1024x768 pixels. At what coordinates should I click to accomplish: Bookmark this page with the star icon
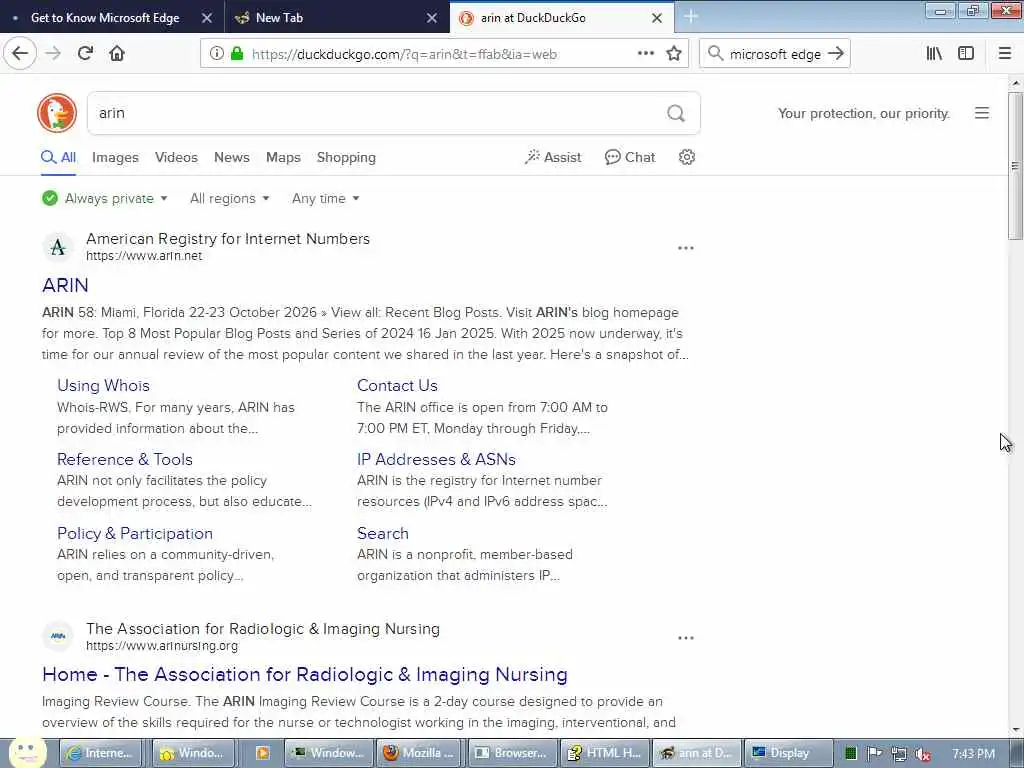click(674, 54)
